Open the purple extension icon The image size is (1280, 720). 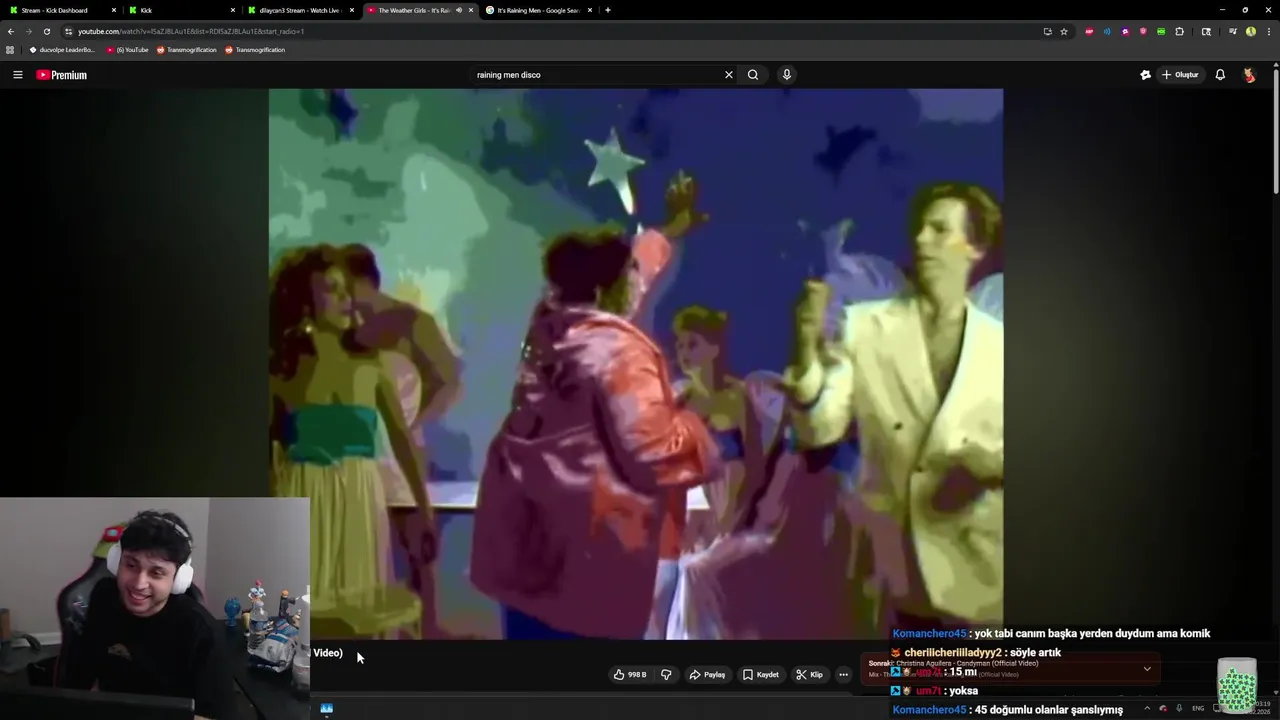click(1125, 31)
